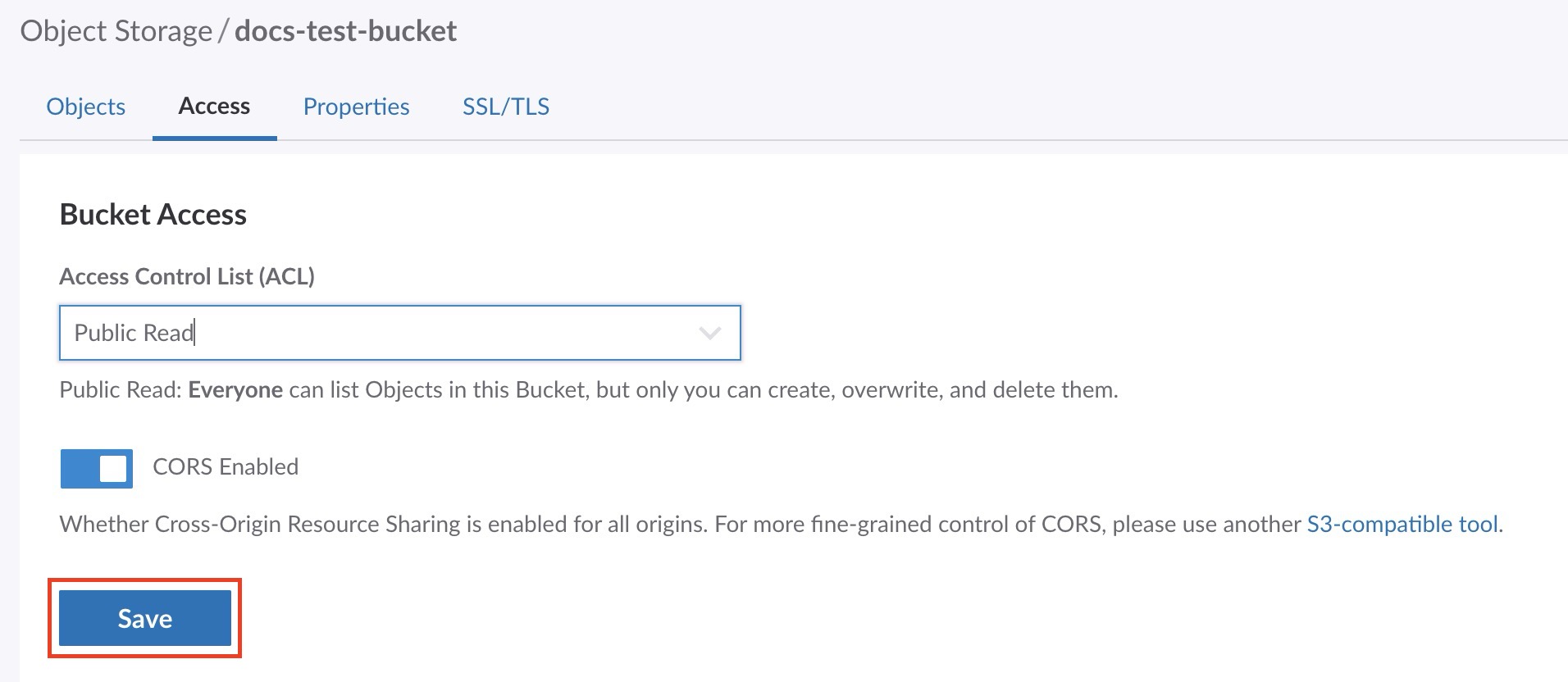
Task: Expand the ACL dropdown chevron arrow
Action: tap(709, 333)
